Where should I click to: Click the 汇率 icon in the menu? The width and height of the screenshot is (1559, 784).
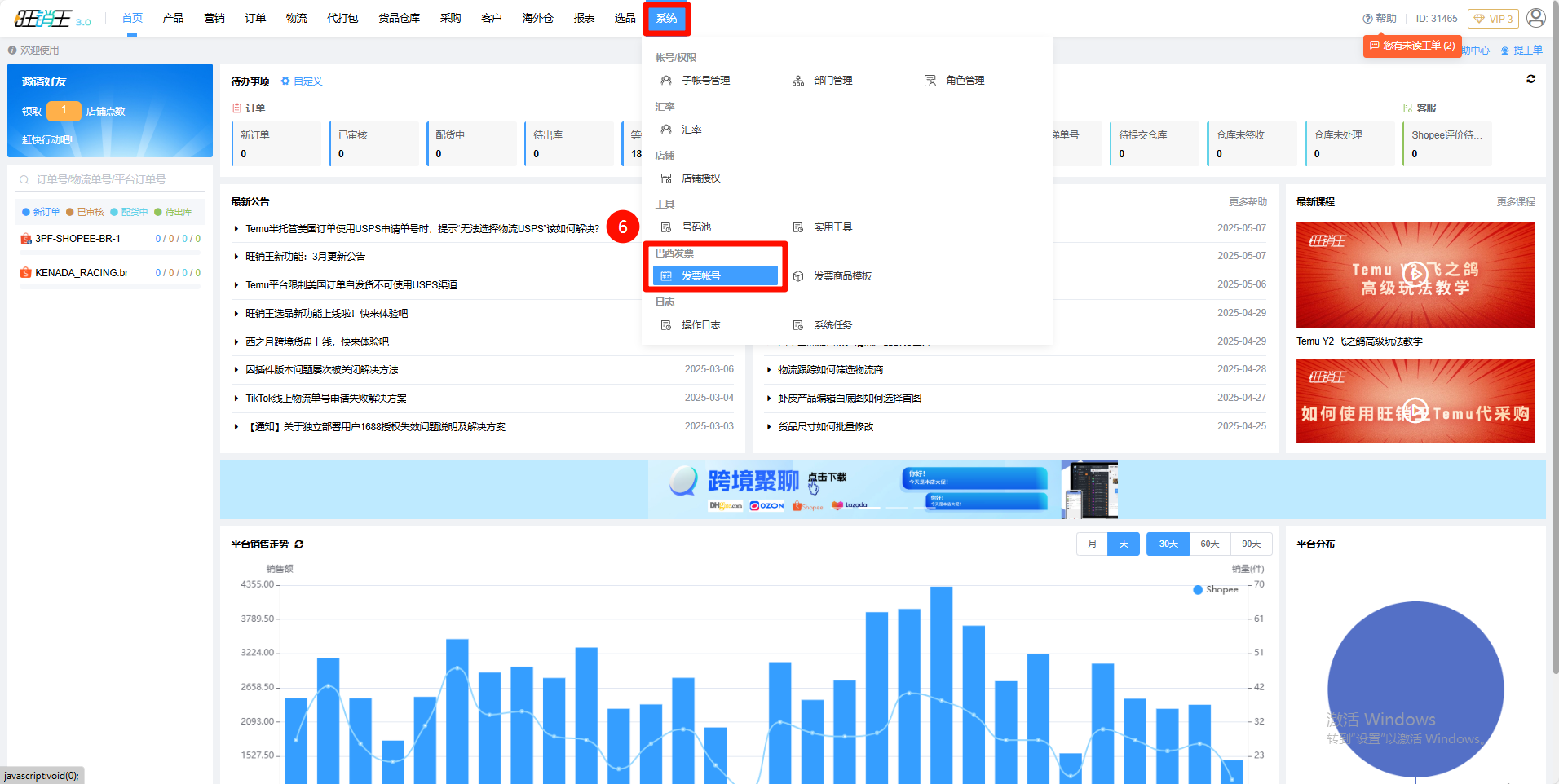[666, 130]
